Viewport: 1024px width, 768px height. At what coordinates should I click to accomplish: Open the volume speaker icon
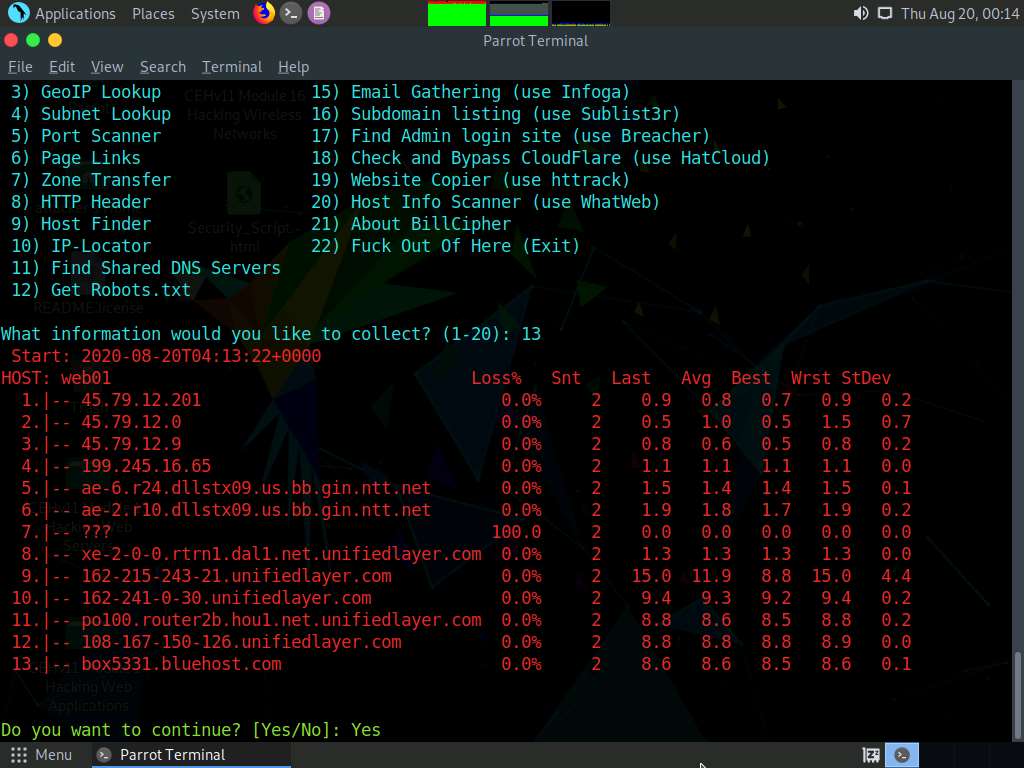click(x=861, y=13)
